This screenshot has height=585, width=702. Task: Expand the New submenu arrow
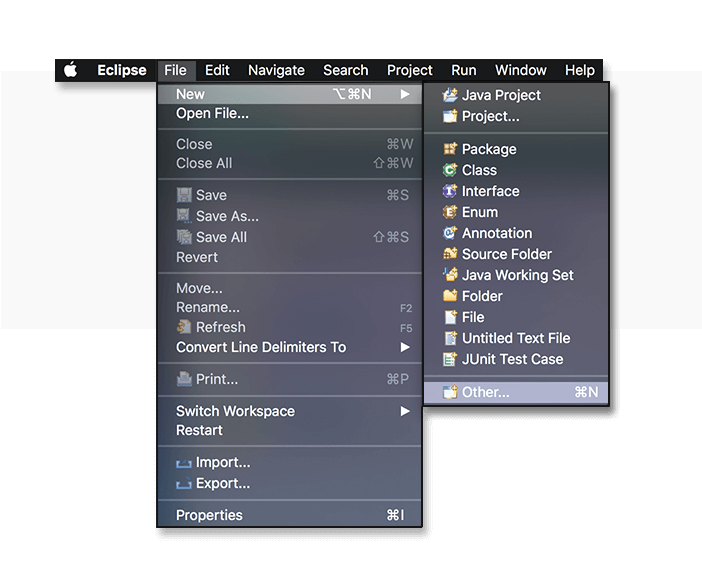[405, 94]
